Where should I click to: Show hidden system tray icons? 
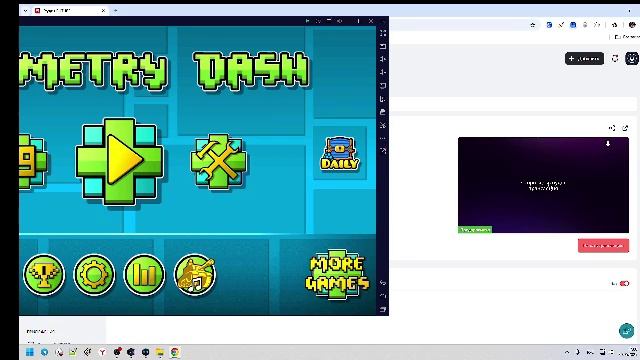pyautogui.click(x=567, y=352)
